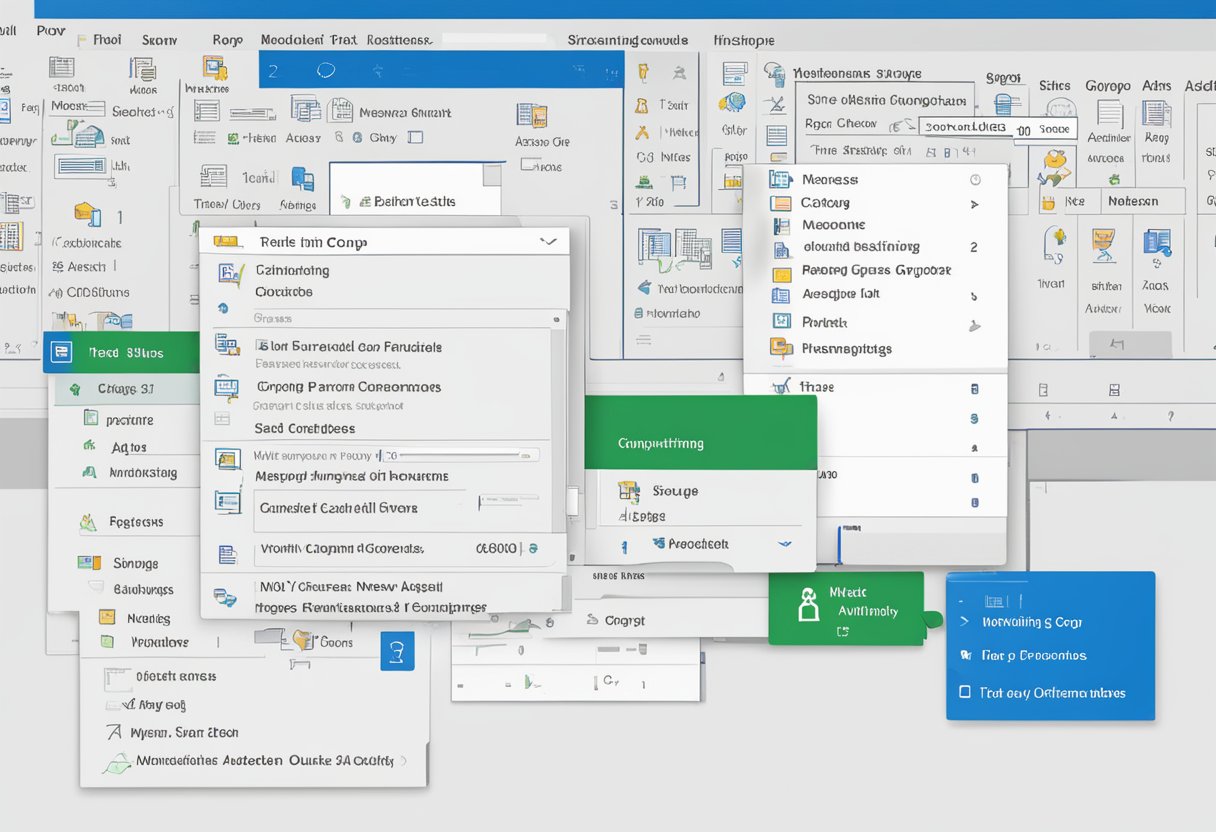The width and height of the screenshot is (1216, 832).
Task: Open the dropdown chevron on 'Reule fim Comp' header
Action: pyautogui.click(x=547, y=241)
